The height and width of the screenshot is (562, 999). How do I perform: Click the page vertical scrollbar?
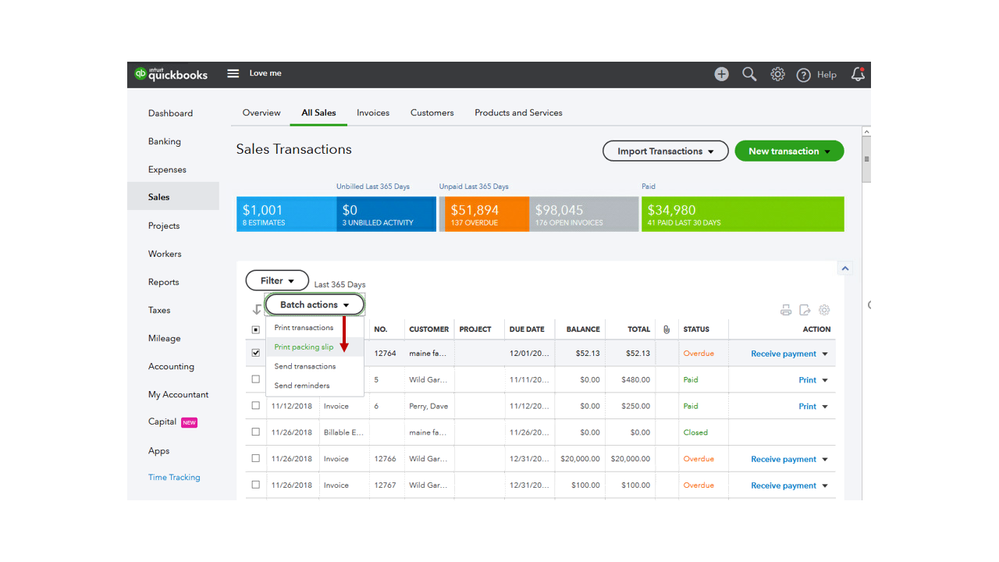pos(866,159)
